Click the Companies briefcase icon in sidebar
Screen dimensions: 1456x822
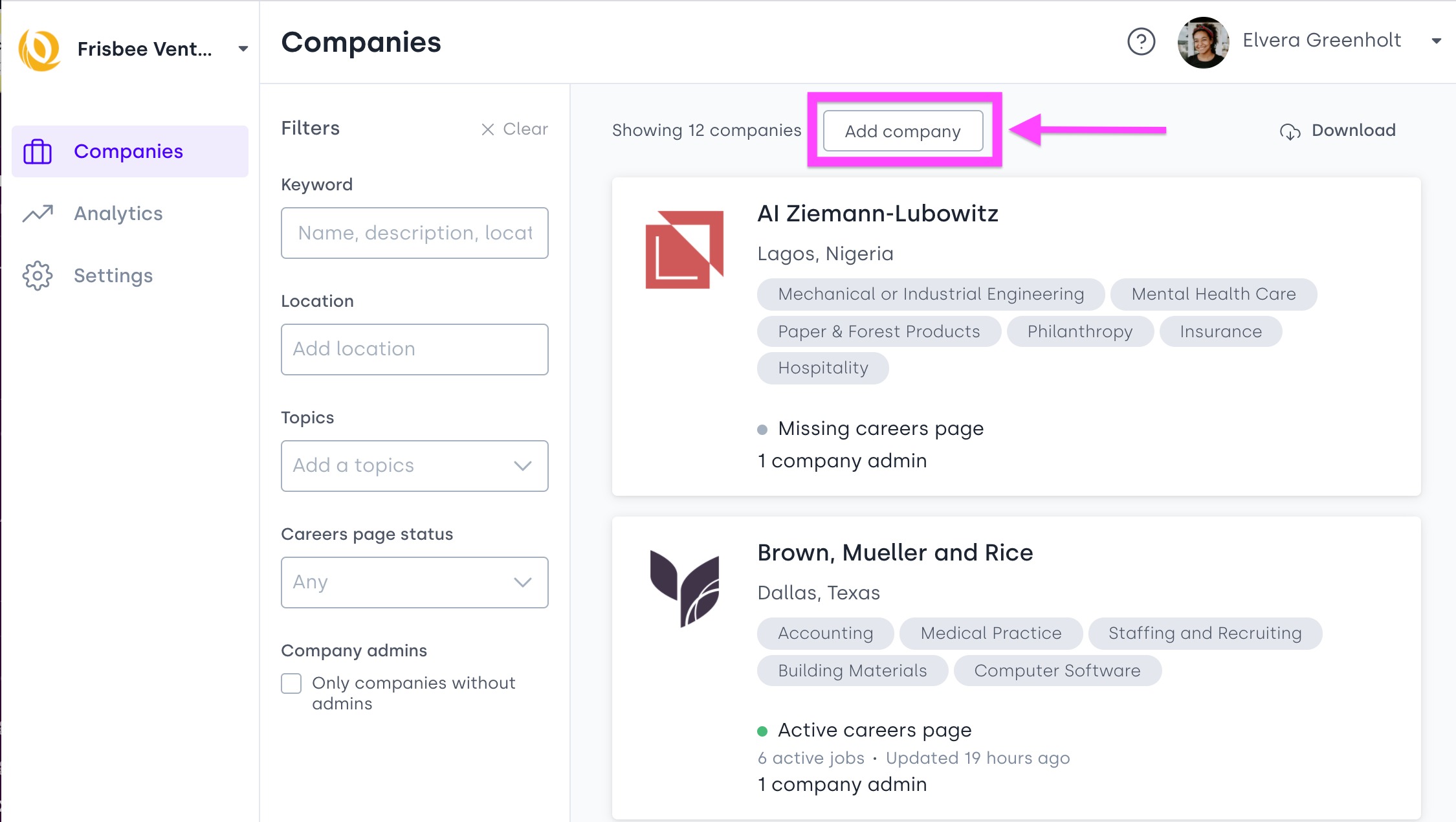tap(38, 151)
